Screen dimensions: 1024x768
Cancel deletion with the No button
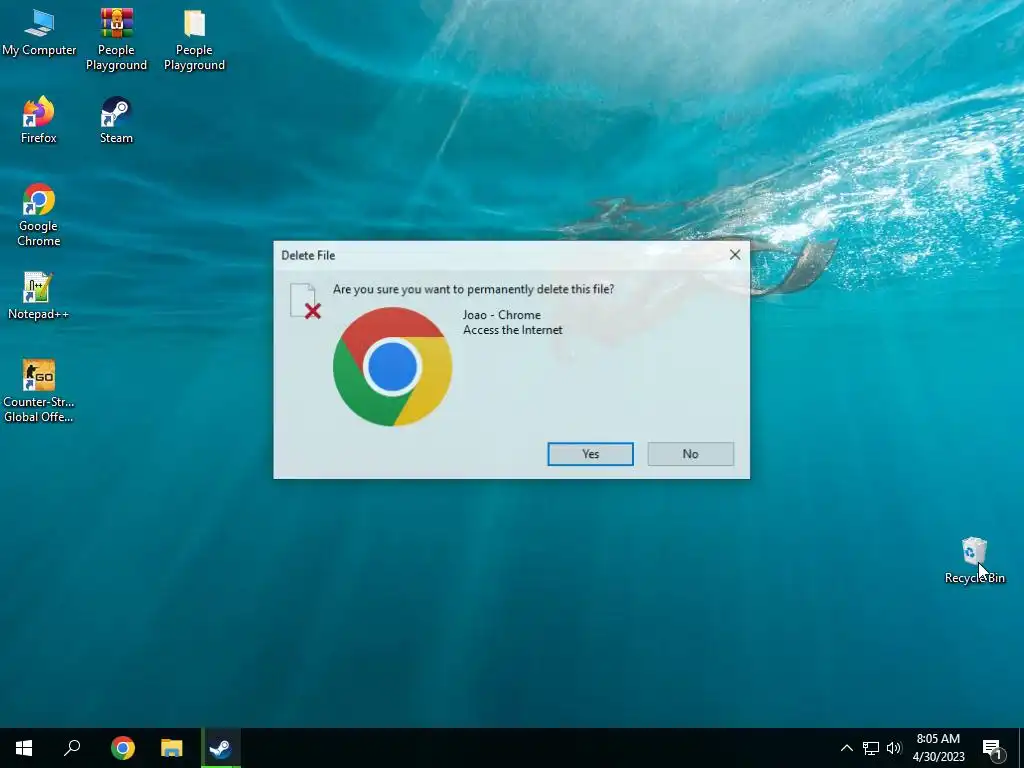(690, 454)
